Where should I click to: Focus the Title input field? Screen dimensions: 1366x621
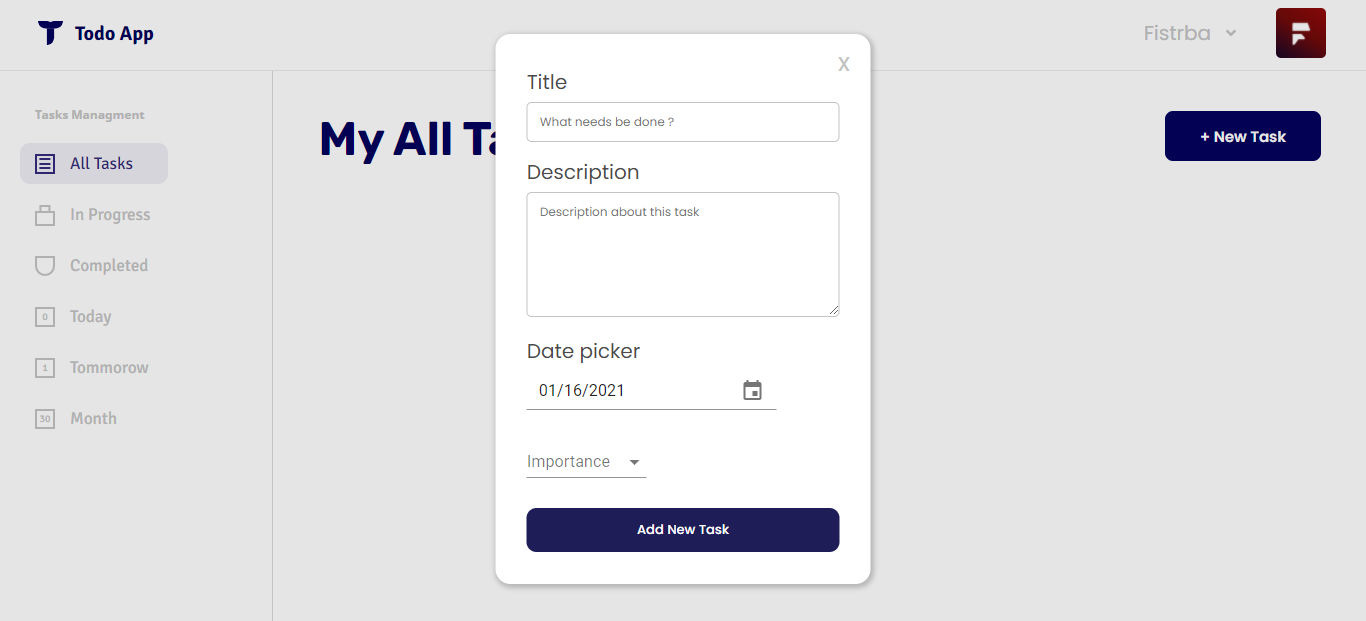tap(682, 122)
